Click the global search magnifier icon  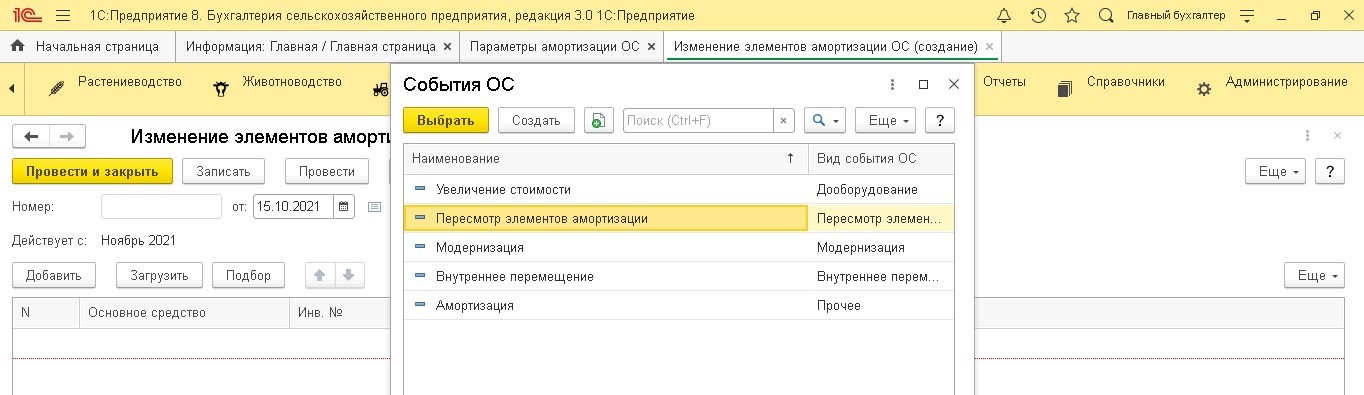(1106, 16)
